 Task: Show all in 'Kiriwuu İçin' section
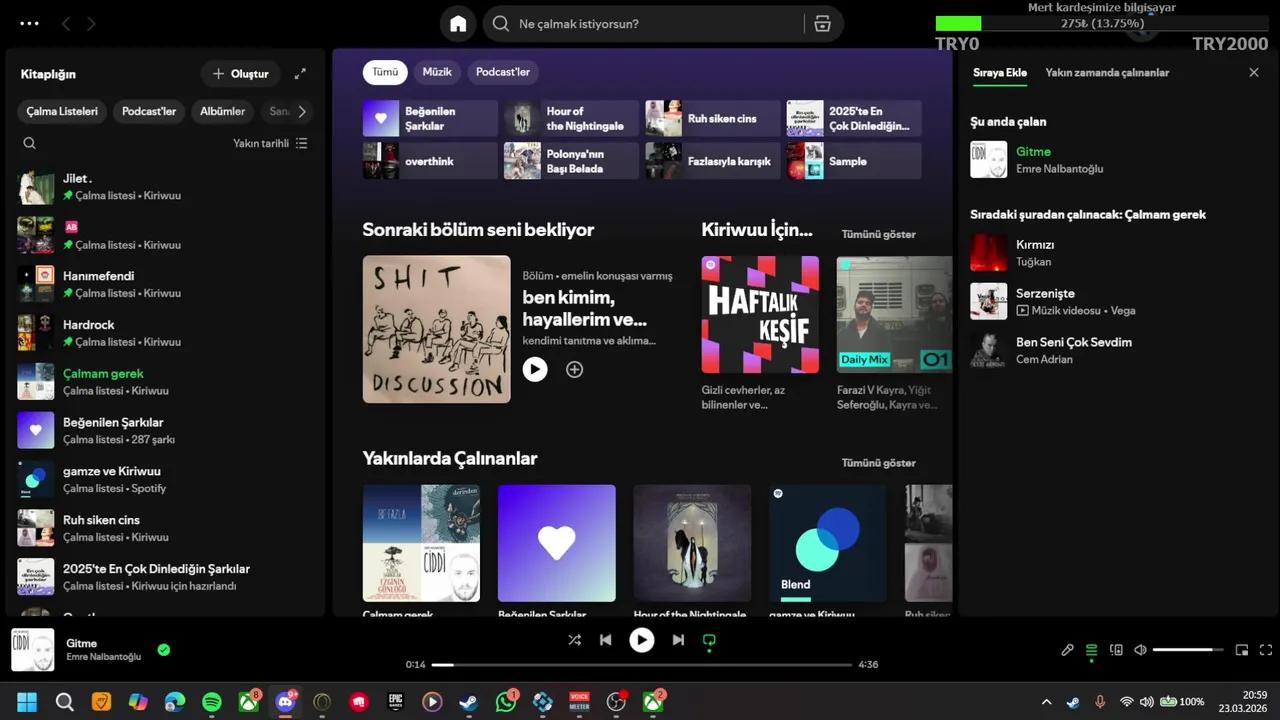(x=878, y=234)
